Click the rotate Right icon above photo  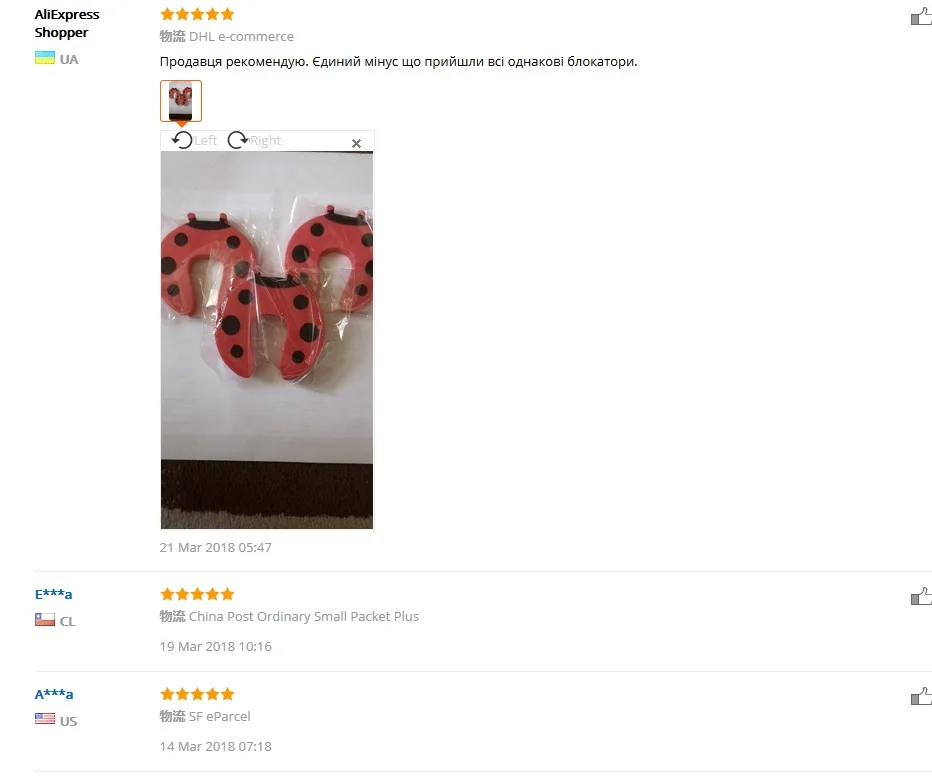(x=238, y=140)
